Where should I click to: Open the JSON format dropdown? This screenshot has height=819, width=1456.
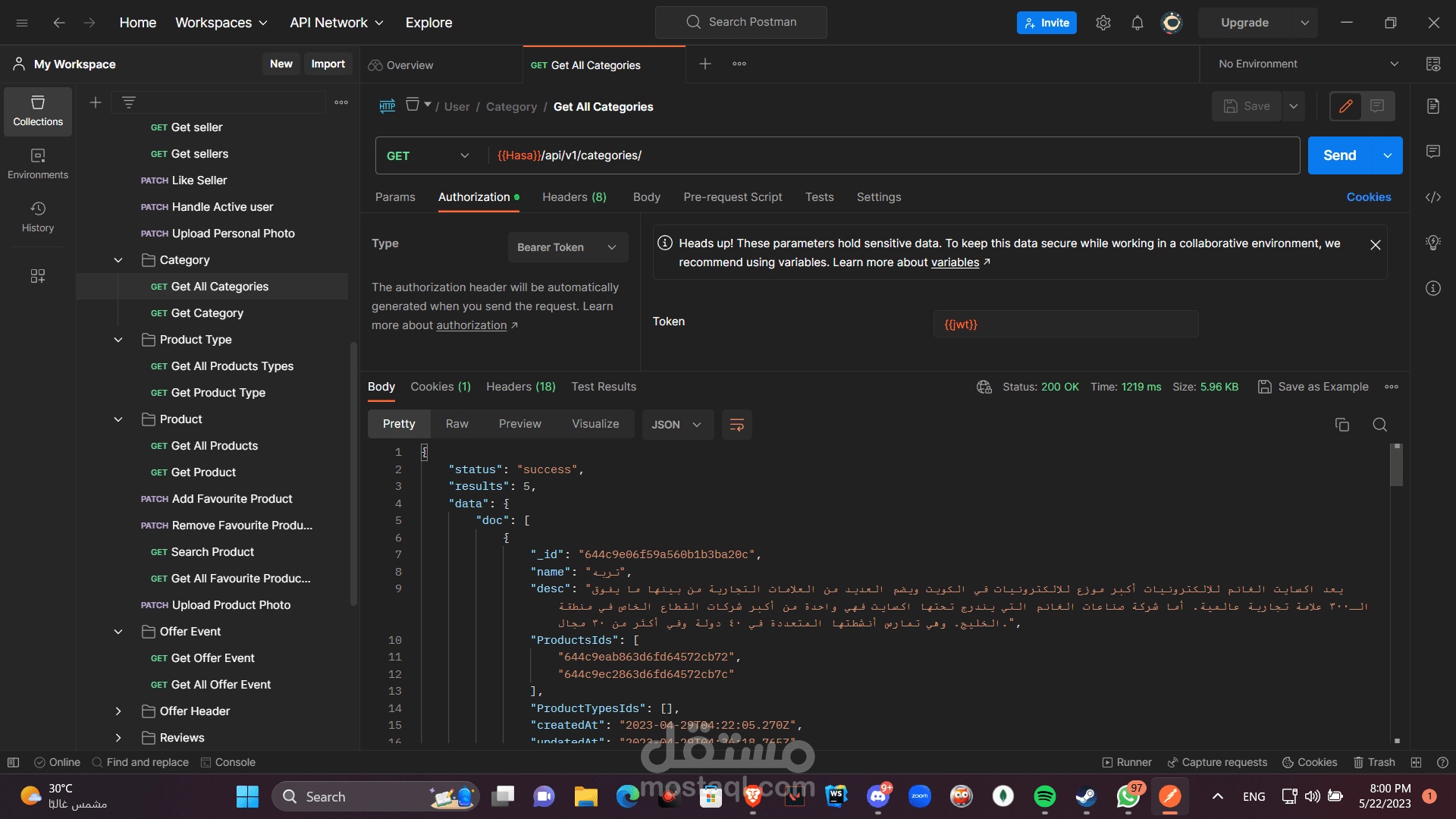tap(677, 425)
